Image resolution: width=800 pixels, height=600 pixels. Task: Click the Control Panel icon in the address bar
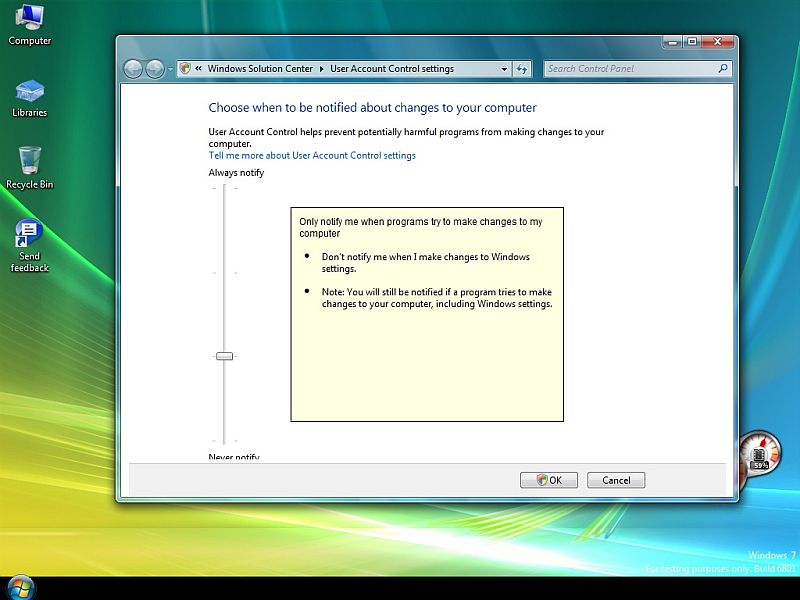185,69
